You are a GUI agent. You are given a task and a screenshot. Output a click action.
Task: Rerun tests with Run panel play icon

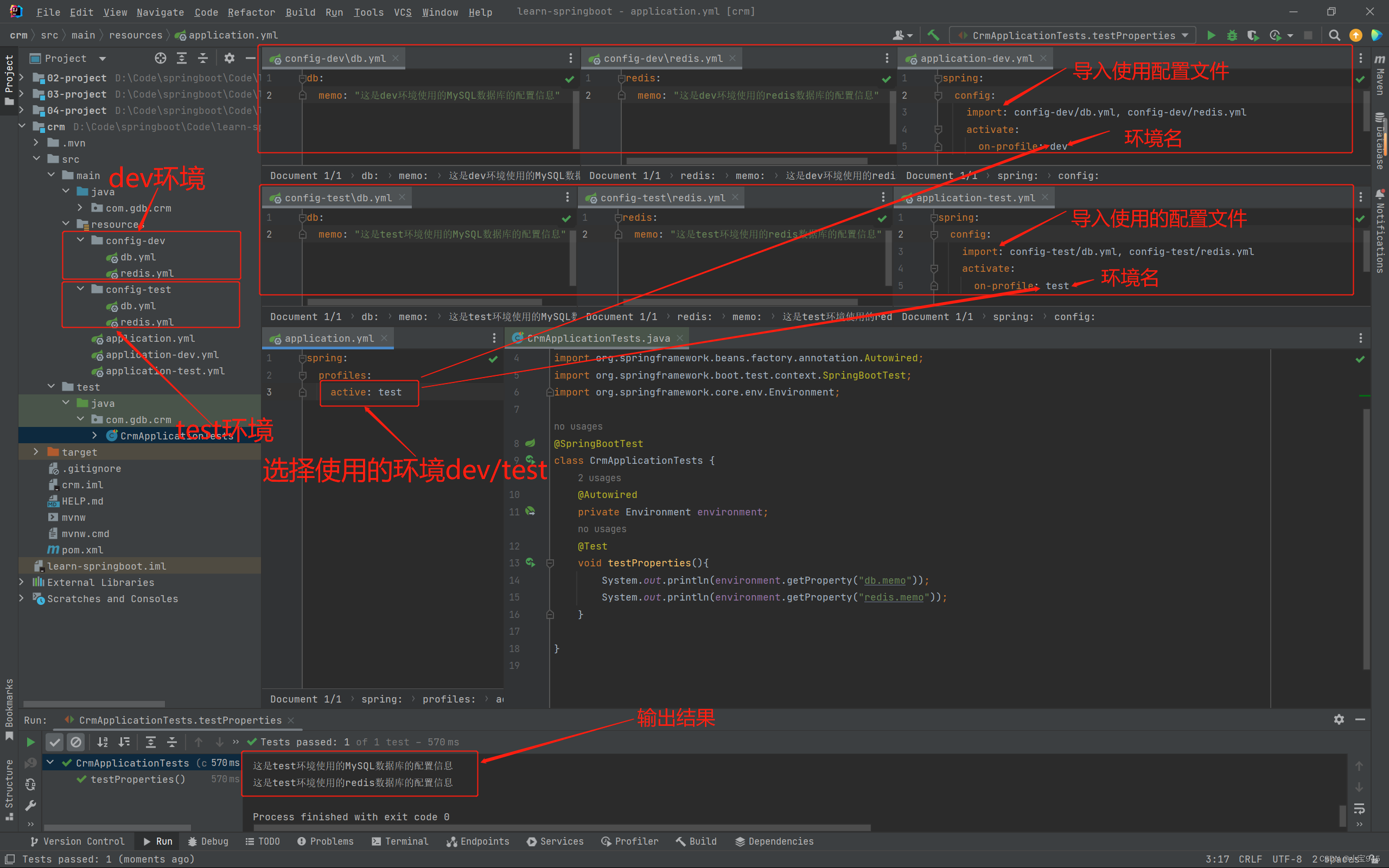tap(30, 742)
